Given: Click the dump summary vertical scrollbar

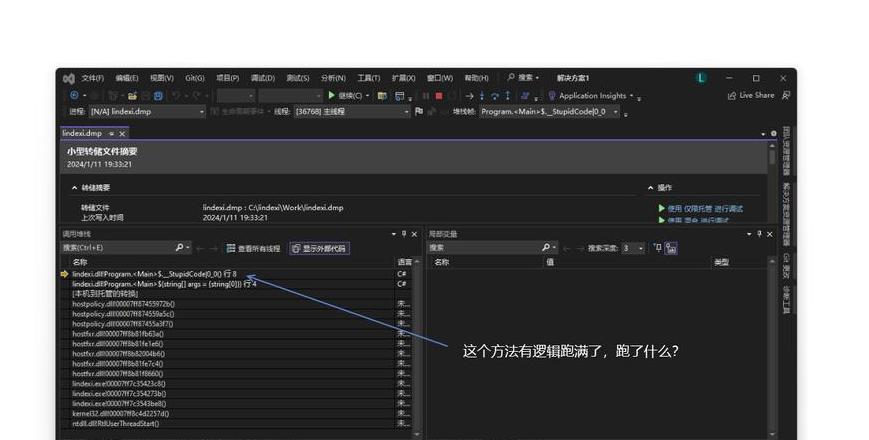Looking at the screenshot, I should coord(771,183).
